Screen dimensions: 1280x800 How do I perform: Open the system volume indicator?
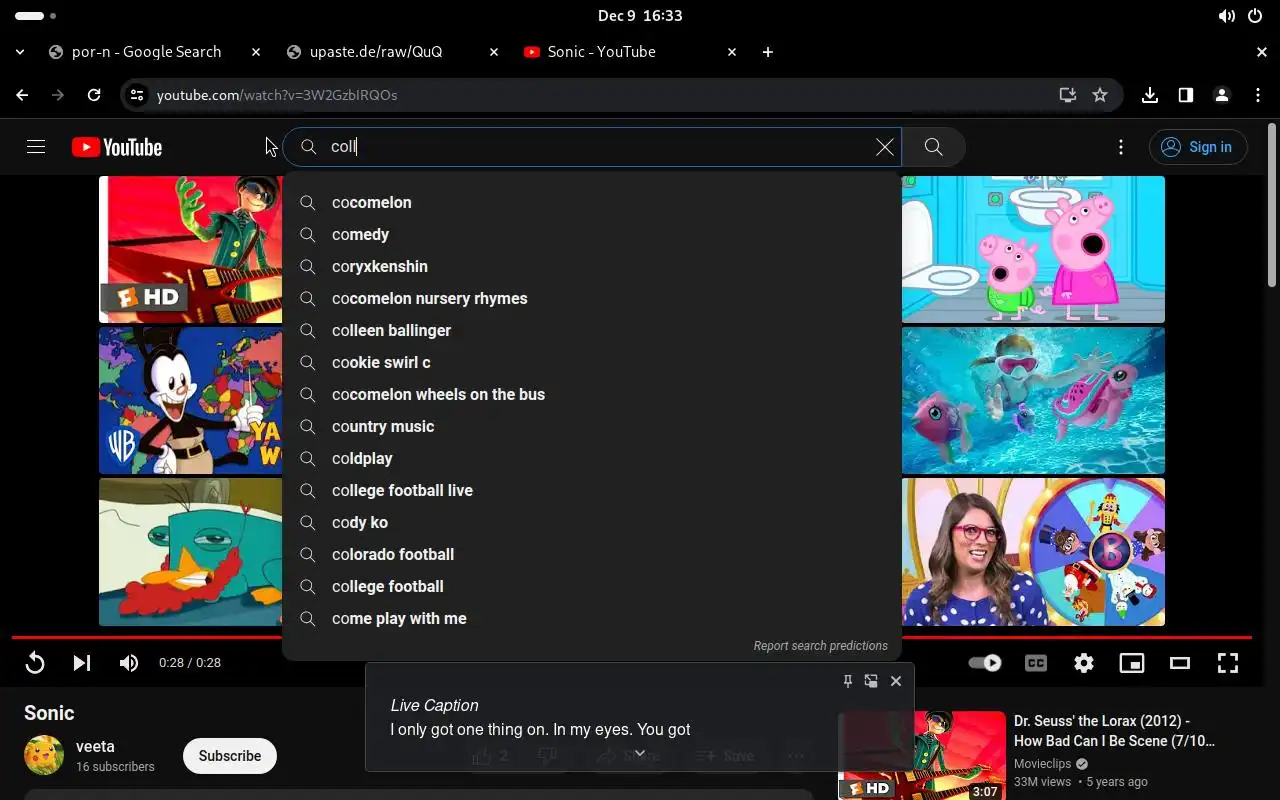(1227, 16)
